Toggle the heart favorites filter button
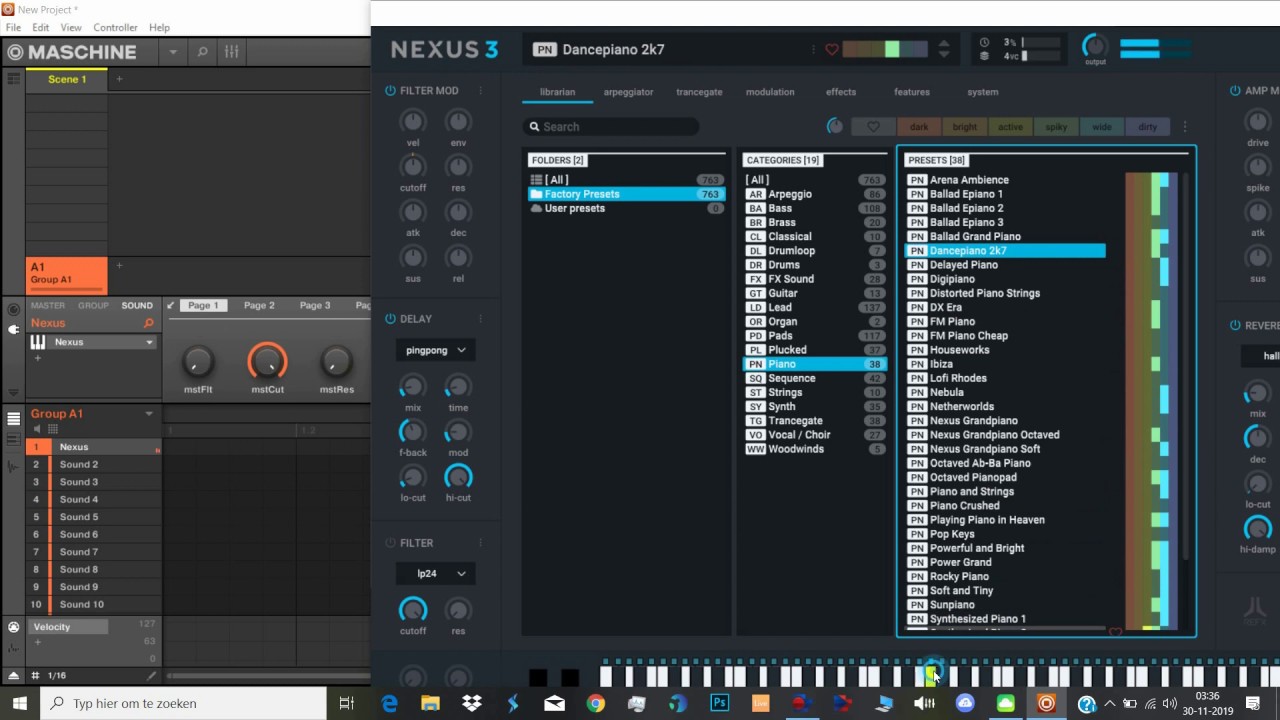The width and height of the screenshot is (1280, 720). [873, 127]
